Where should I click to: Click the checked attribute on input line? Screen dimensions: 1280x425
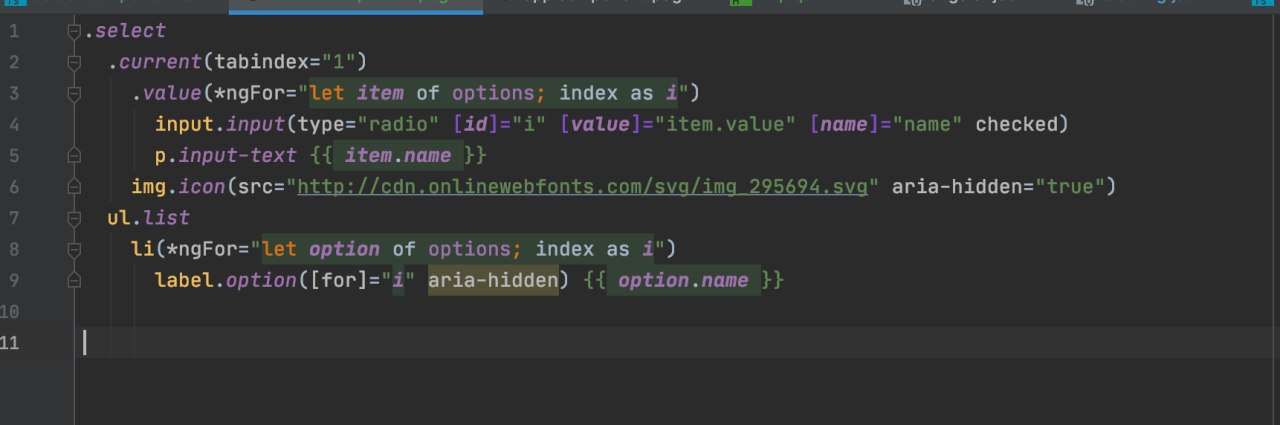[x=1017, y=125]
